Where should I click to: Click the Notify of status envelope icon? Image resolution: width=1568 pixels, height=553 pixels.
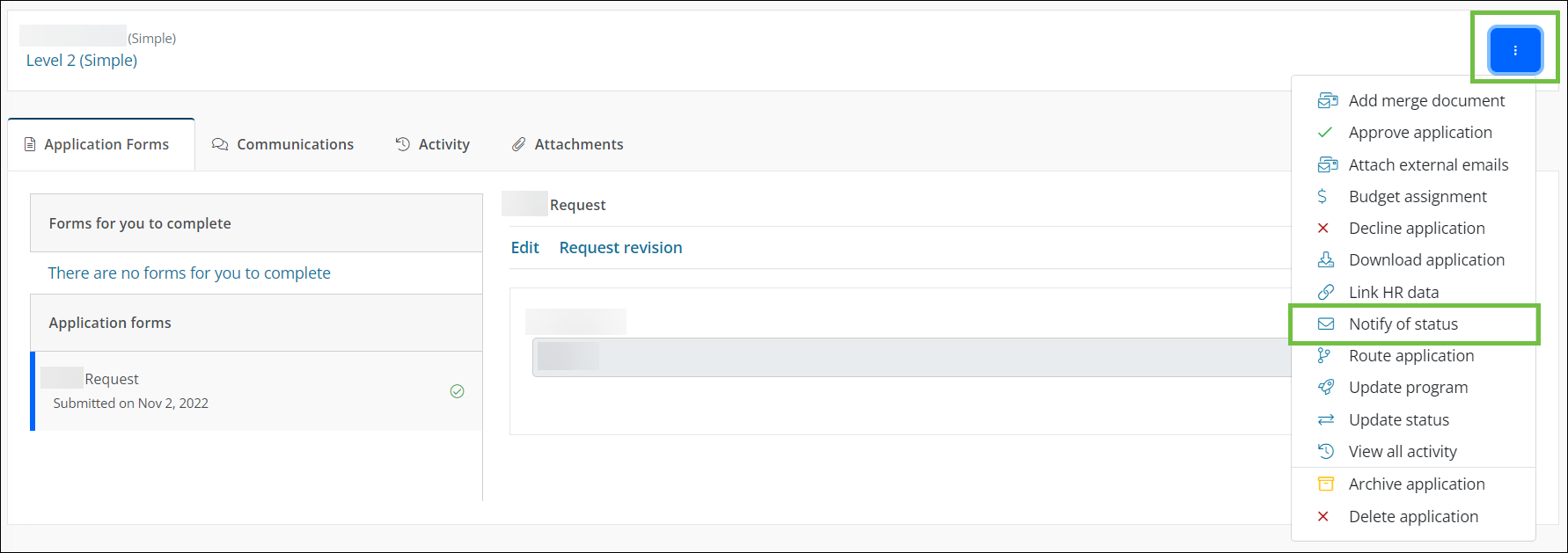click(x=1326, y=324)
